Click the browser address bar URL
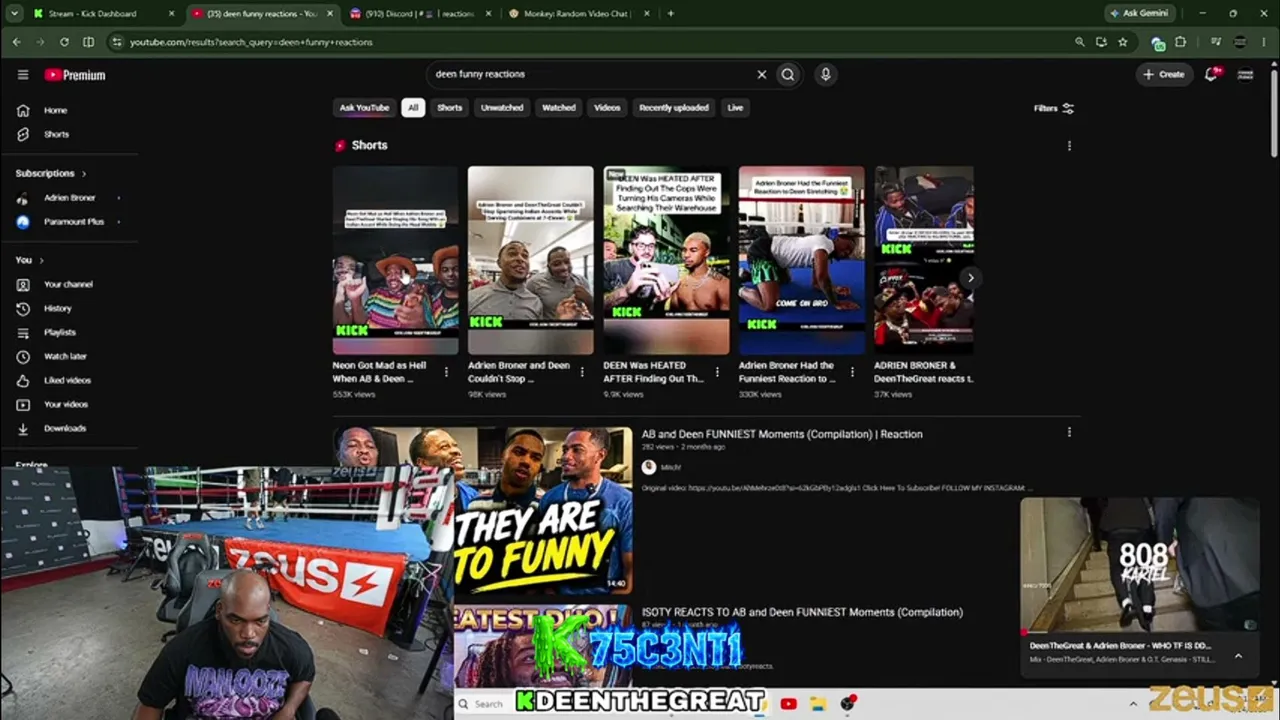Viewport: 1280px width, 720px height. (x=251, y=42)
